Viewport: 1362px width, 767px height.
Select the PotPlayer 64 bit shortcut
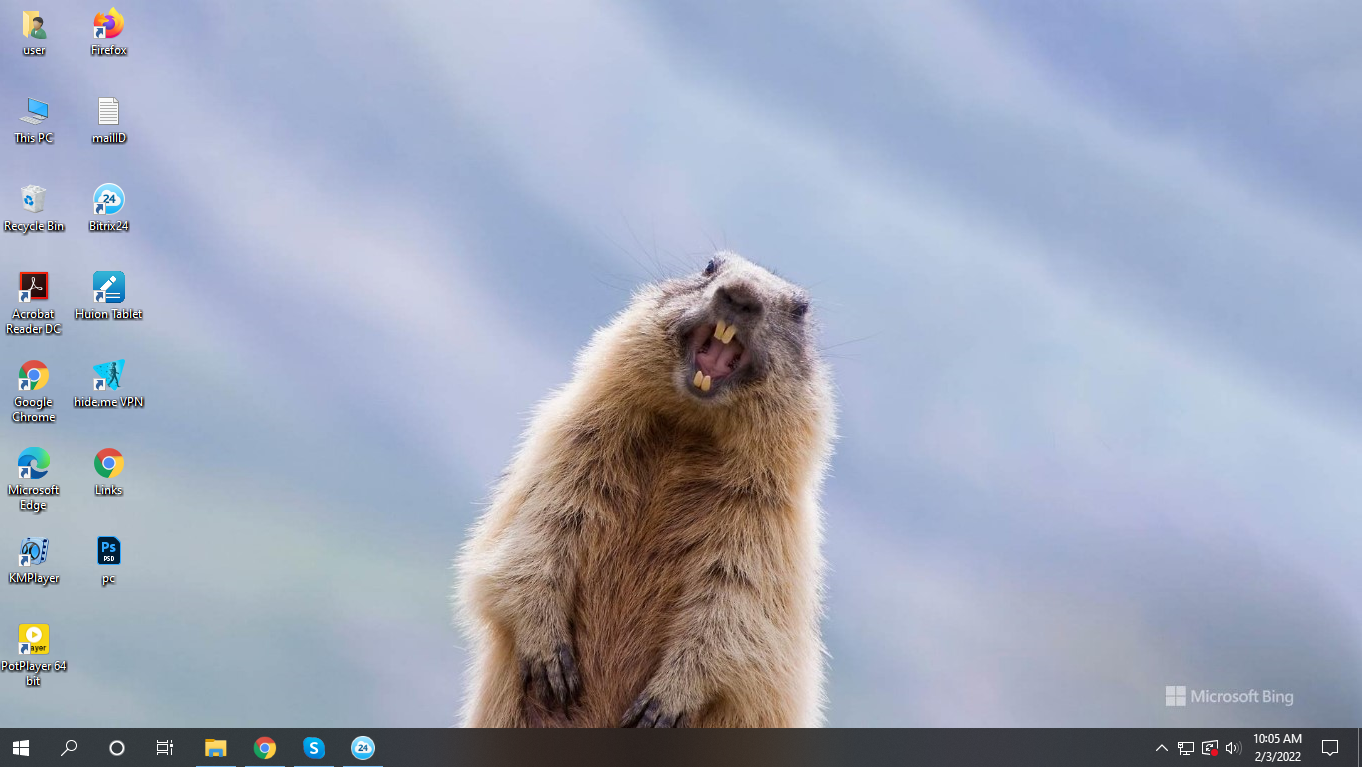pos(33,641)
